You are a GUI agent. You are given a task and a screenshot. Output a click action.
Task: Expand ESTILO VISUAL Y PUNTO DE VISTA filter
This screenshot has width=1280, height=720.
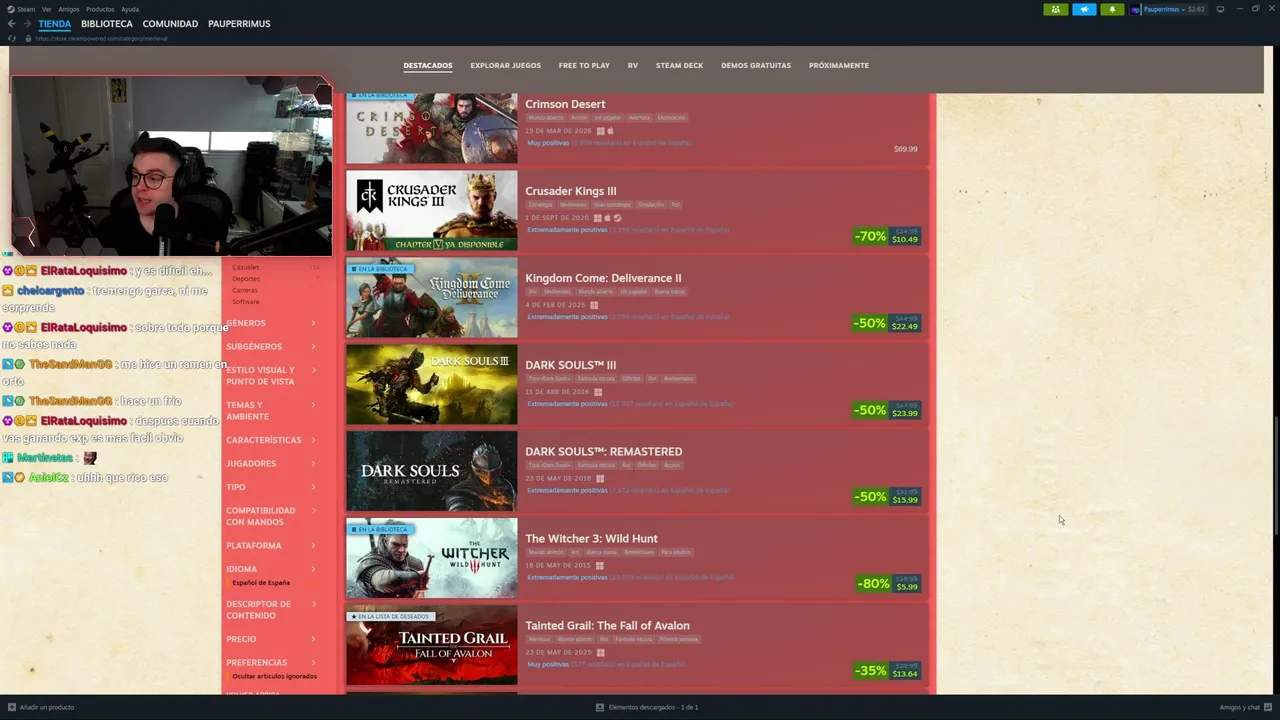pyautogui.click(x=271, y=376)
